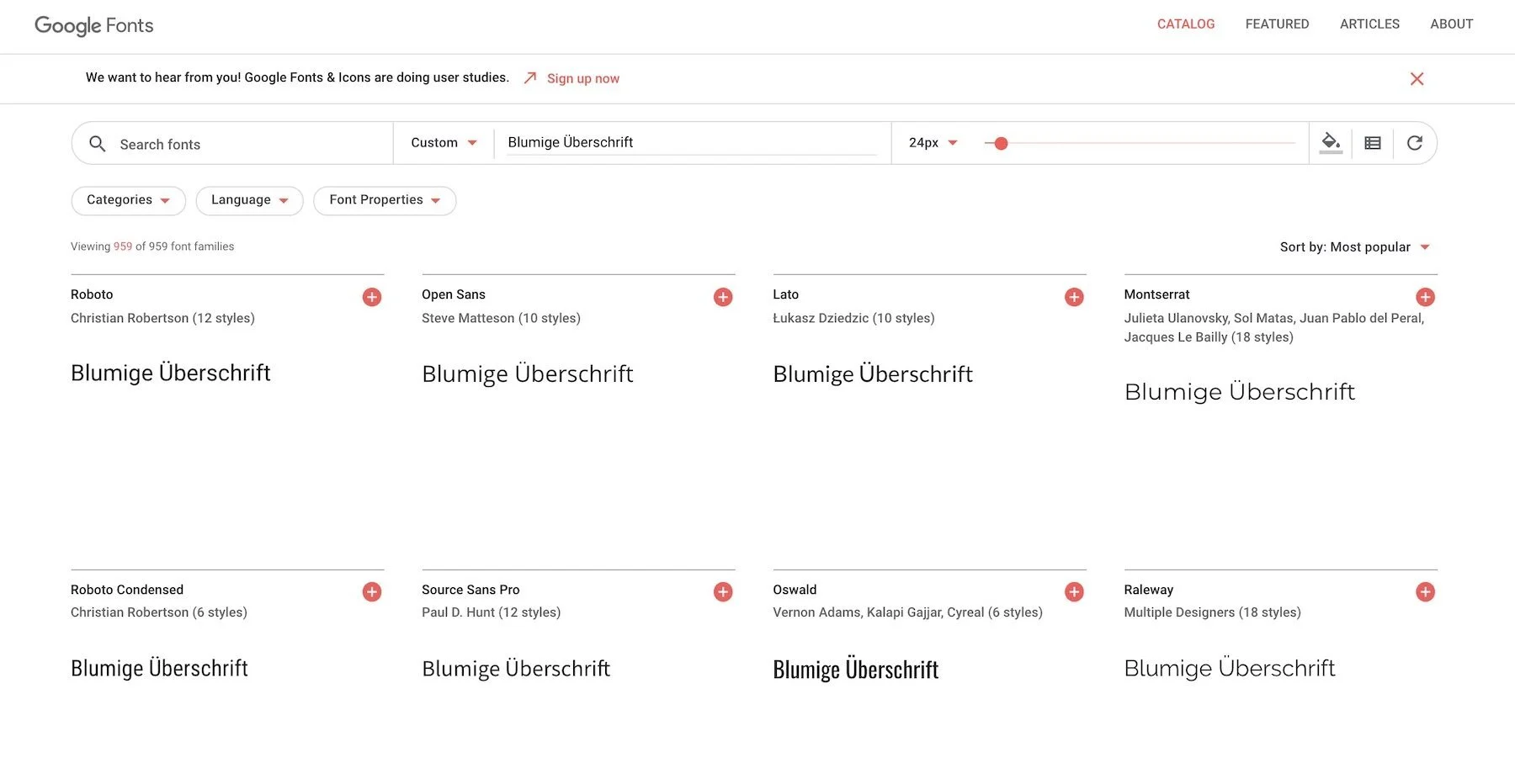The width and height of the screenshot is (1515, 784).
Task: Change Sort by Most popular option
Action: point(1354,247)
